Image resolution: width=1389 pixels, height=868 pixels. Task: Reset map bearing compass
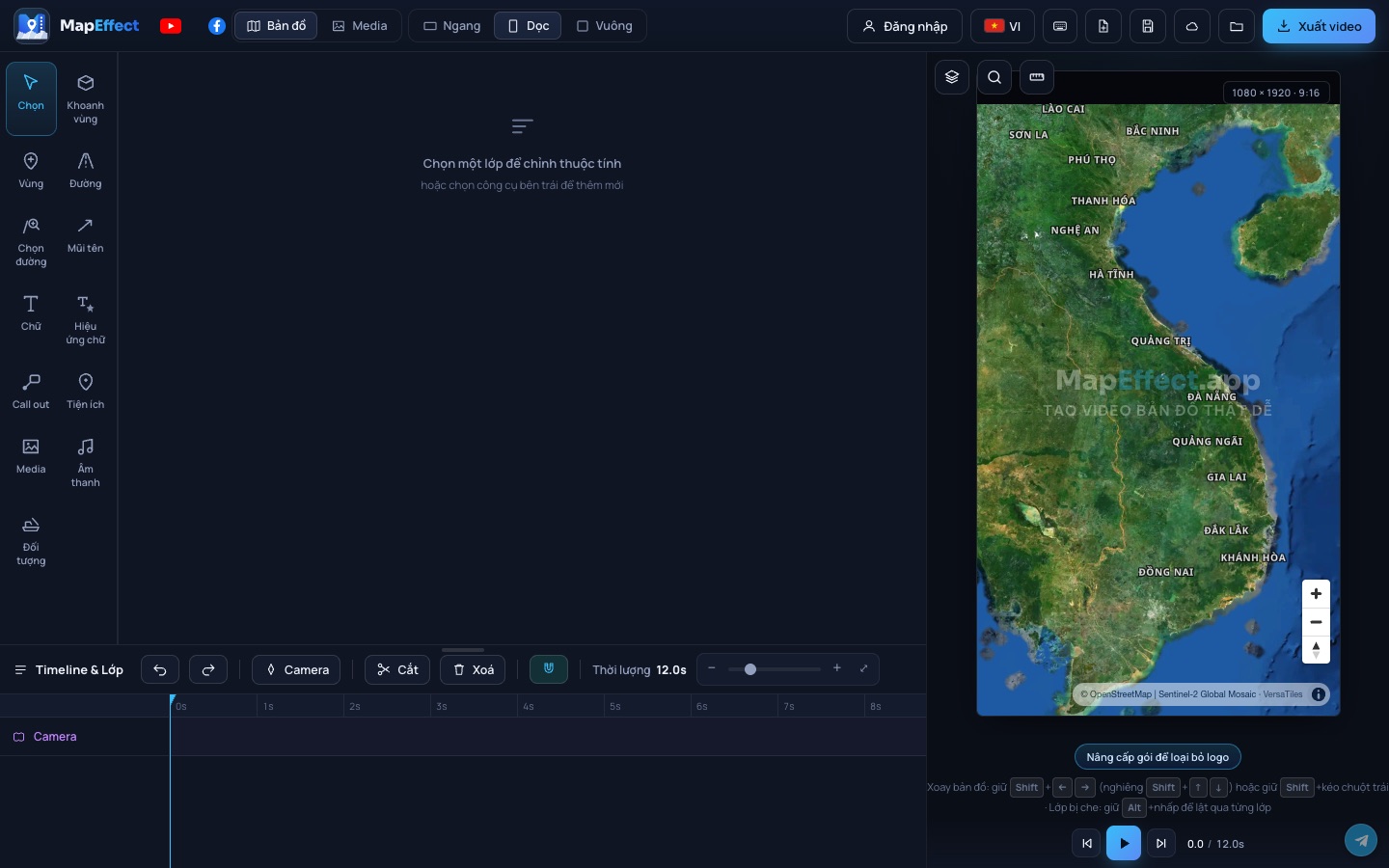[1316, 650]
